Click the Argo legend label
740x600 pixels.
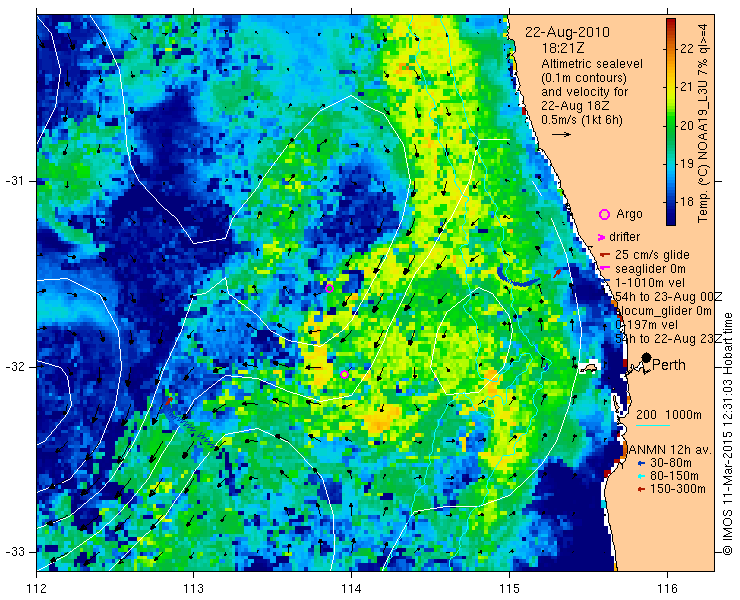pos(629,214)
